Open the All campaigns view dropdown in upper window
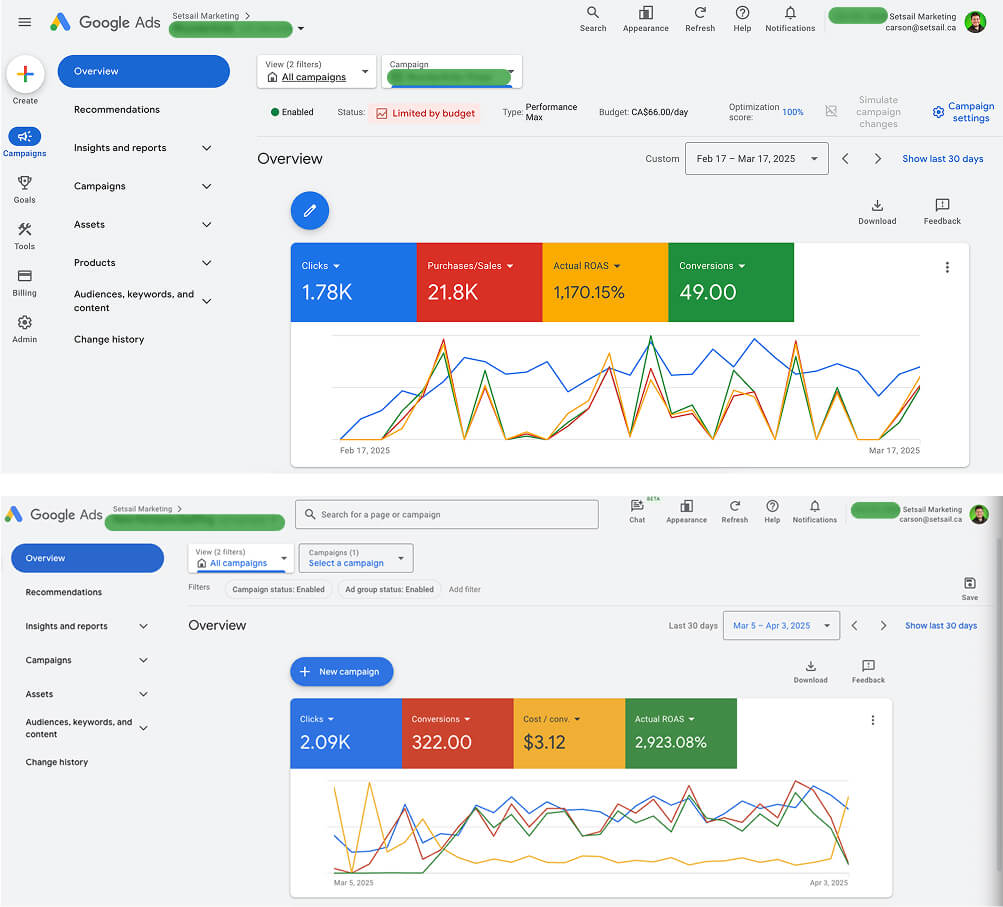1003x907 pixels. point(317,71)
